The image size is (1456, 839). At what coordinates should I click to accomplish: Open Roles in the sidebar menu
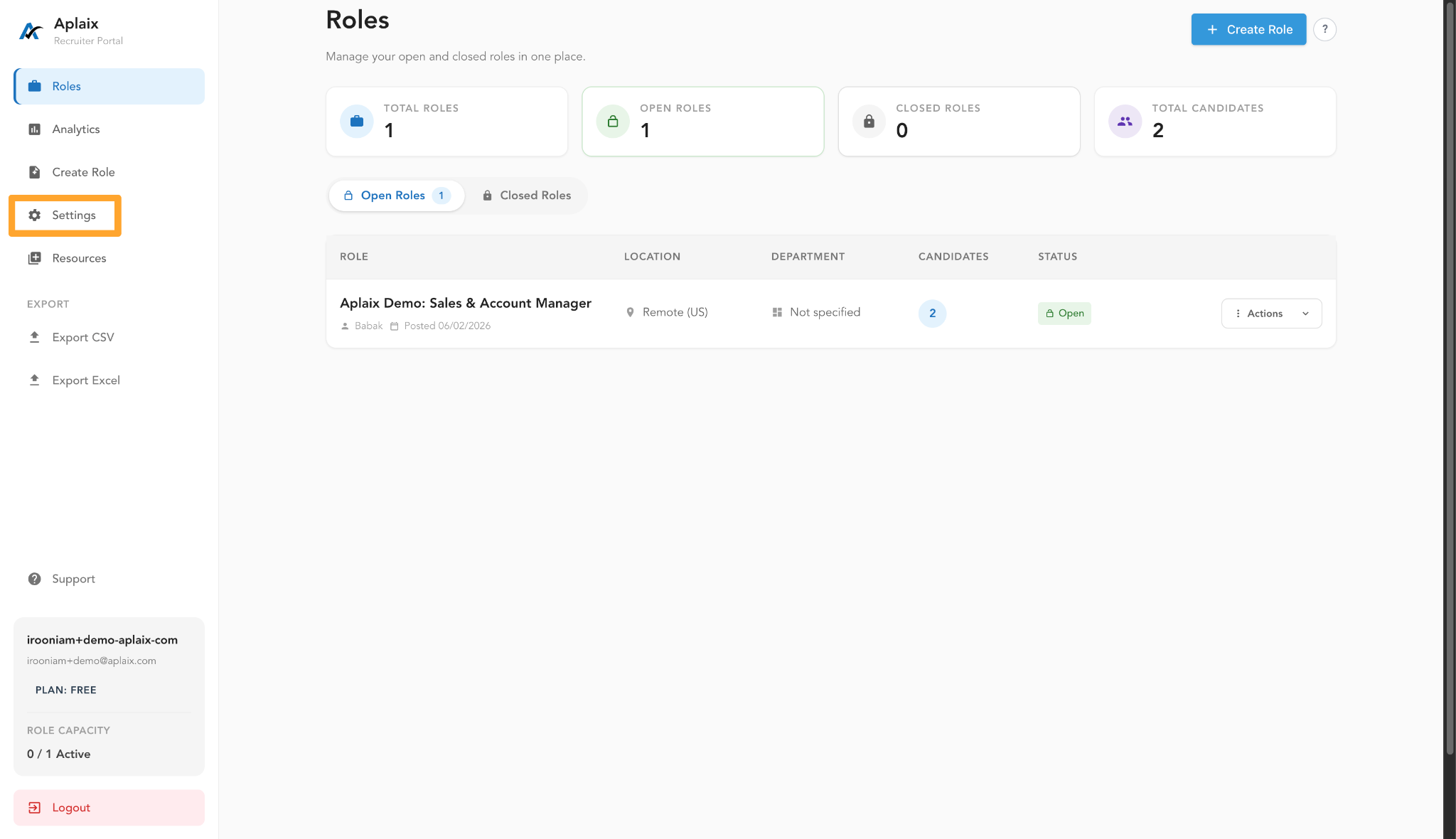[109, 86]
